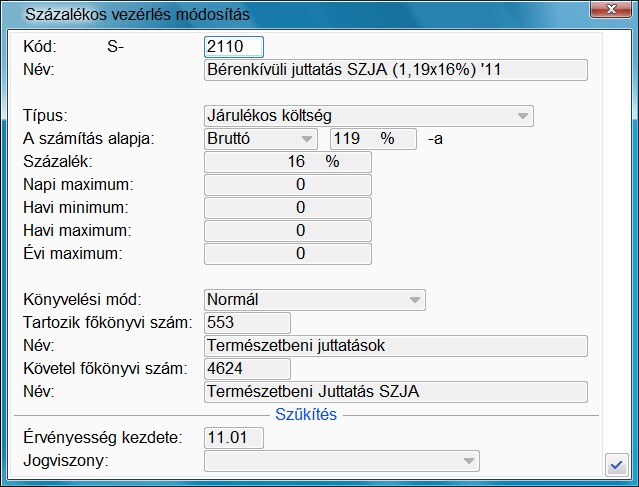This screenshot has width=639, height=487.
Task: Click the Érvényesség kezdete: label
Action: point(103,438)
